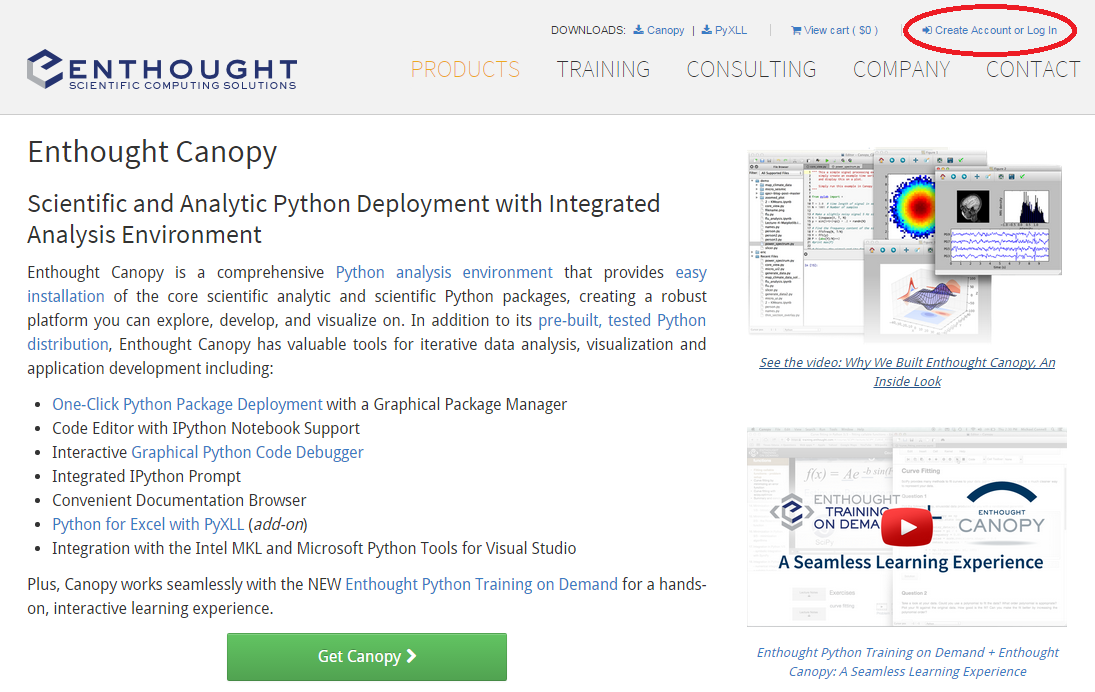1095x692 pixels.
Task: Click the green Get Canopy button
Action: tap(367, 656)
